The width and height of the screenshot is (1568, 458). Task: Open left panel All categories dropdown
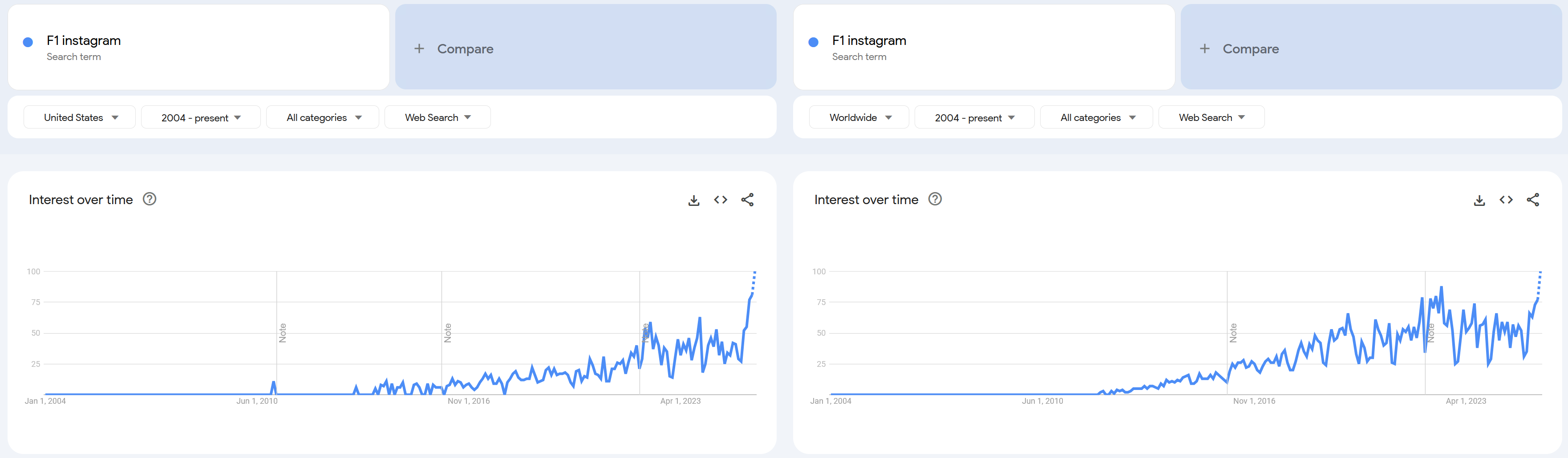pyautogui.click(x=323, y=117)
